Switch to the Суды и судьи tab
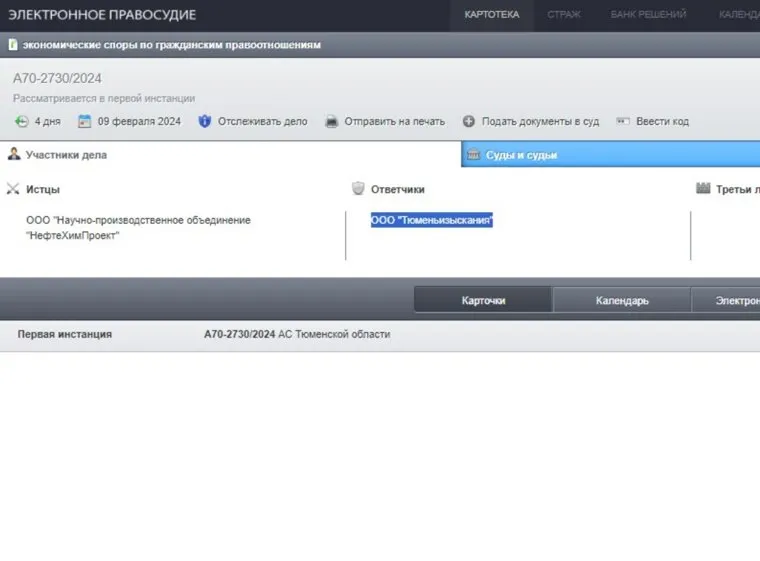 pyautogui.click(x=521, y=155)
